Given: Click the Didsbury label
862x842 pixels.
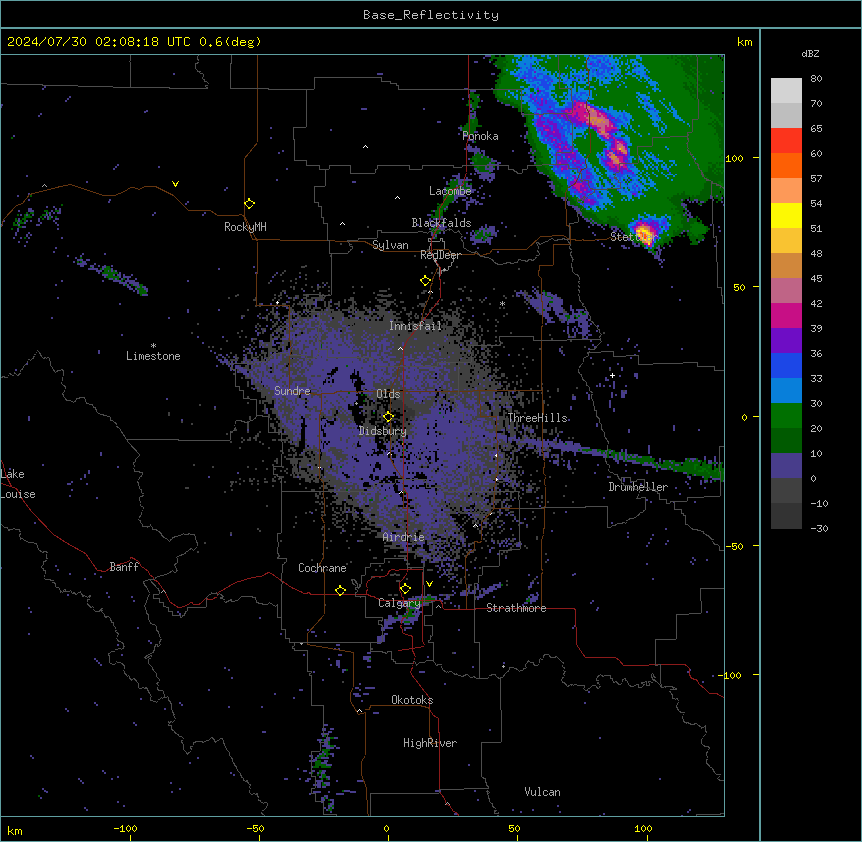Looking at the screenshot, I should pos(383,431).
